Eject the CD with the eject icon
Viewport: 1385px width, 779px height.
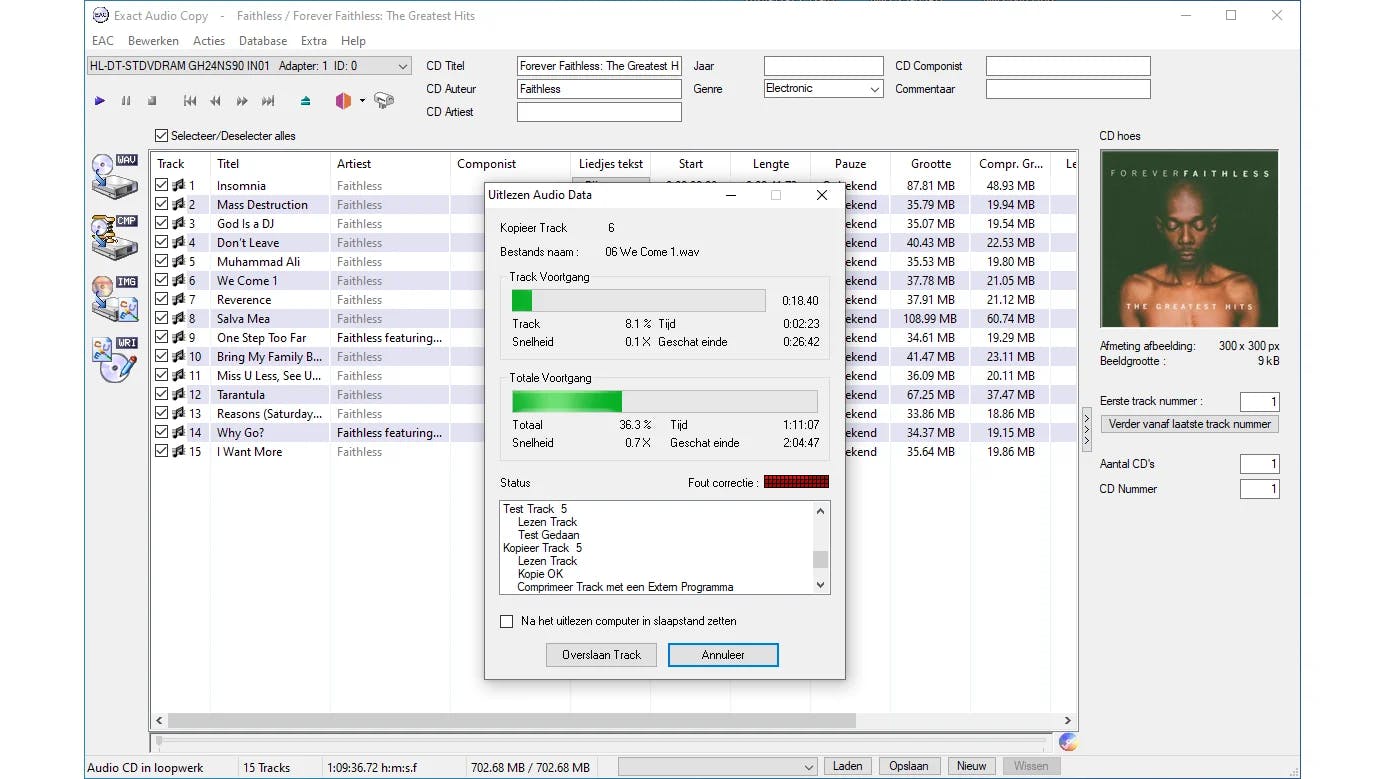(306, 101)
